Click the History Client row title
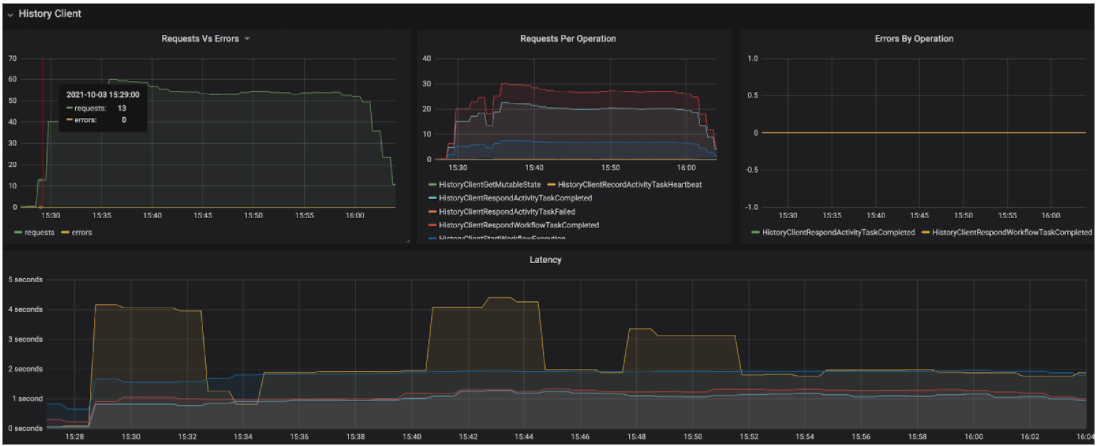The height and width of the screenshot is (446, 1100). tap(49, 14)
